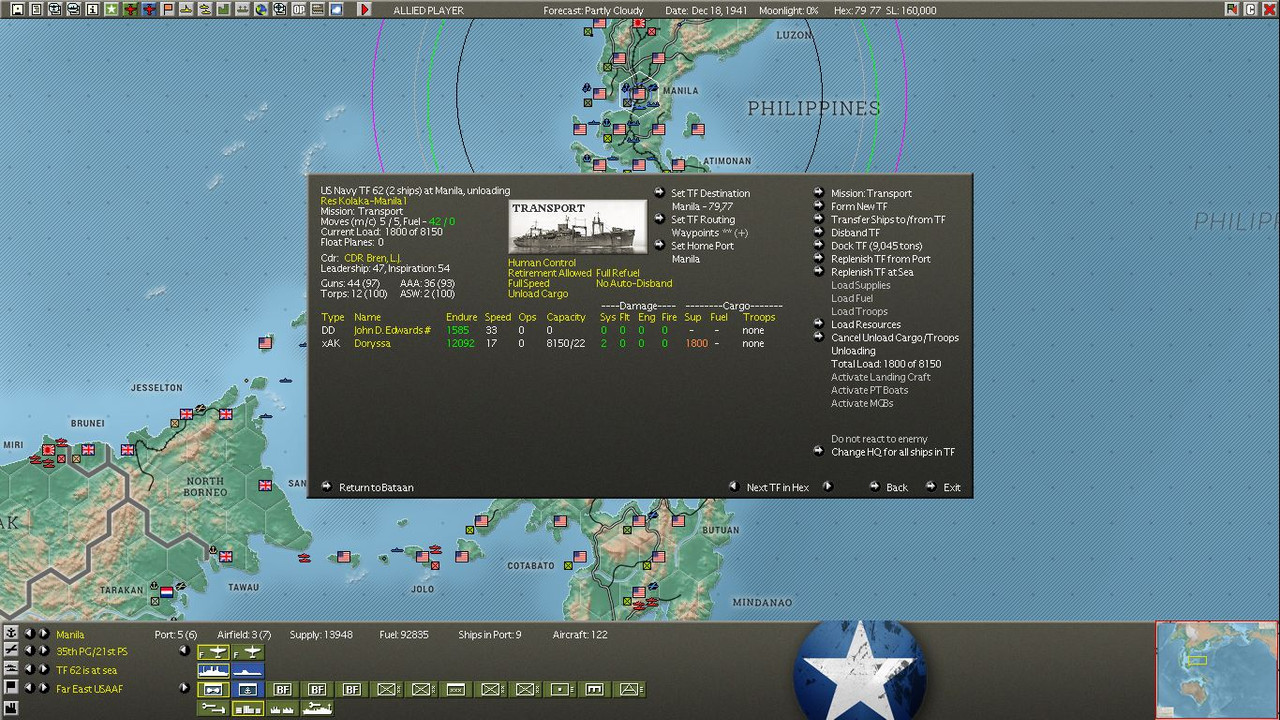Click the arrow left of the fighter unit icons

point(184,651)
